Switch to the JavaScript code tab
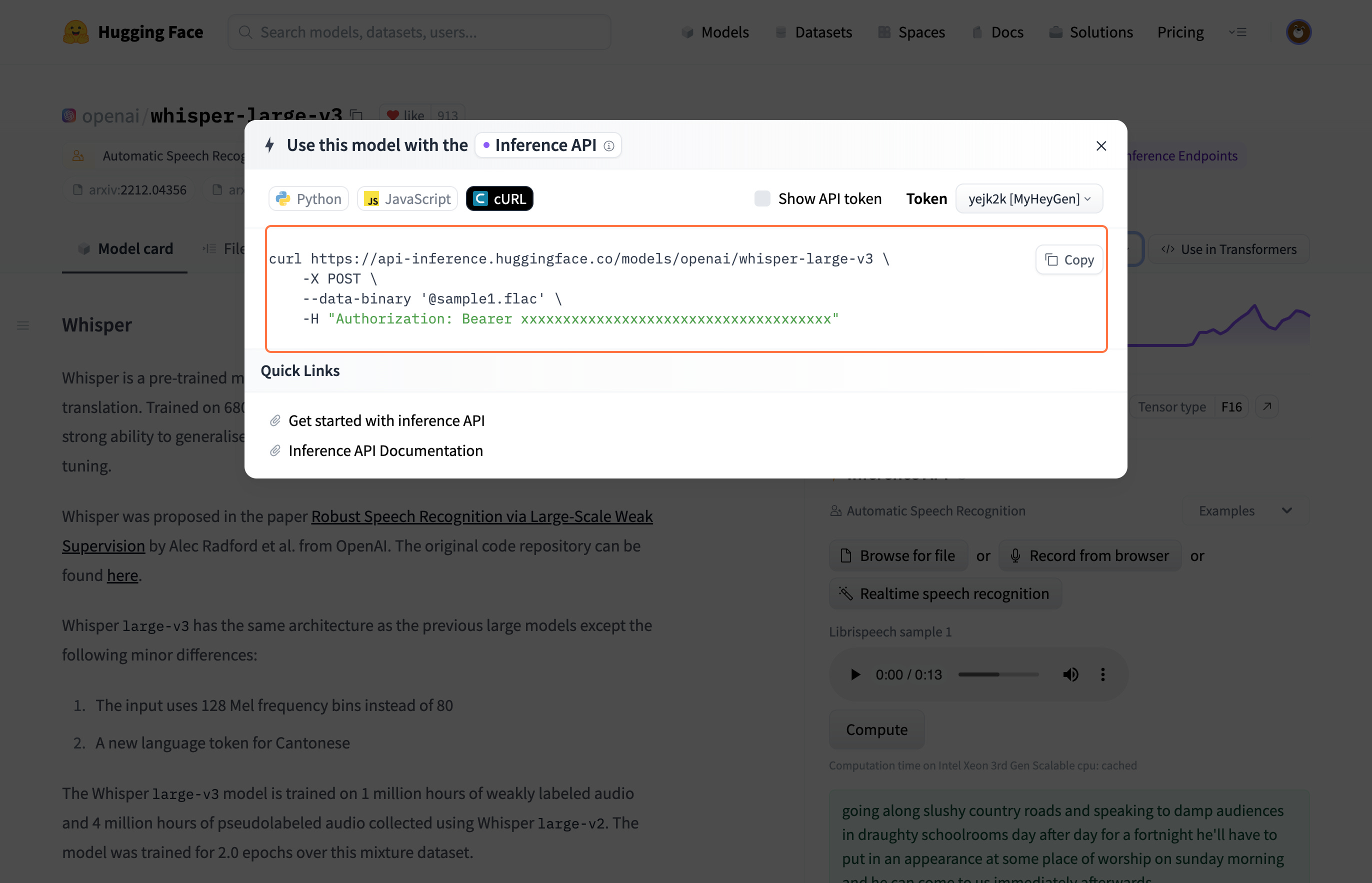1372x883 pixels. (x=407, y=198)
